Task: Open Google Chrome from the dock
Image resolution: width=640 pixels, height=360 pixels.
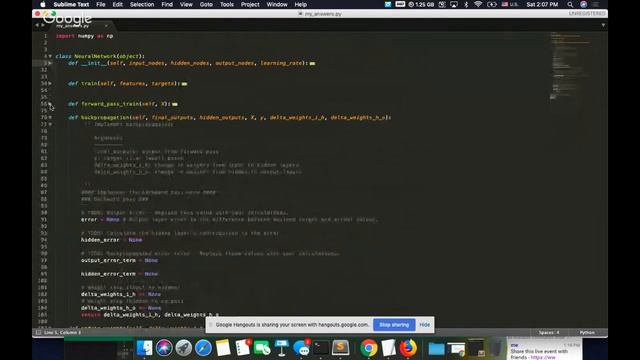Action: point(369,348)
